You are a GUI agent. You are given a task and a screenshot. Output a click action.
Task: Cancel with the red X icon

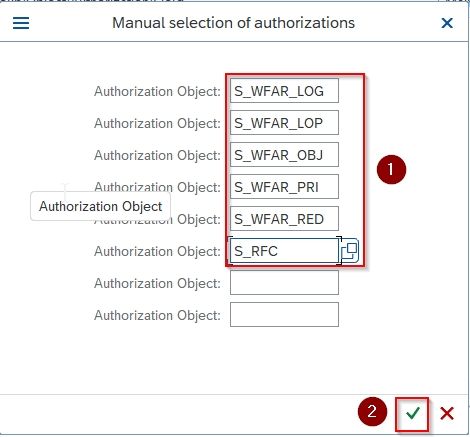(x=447, y=414)
